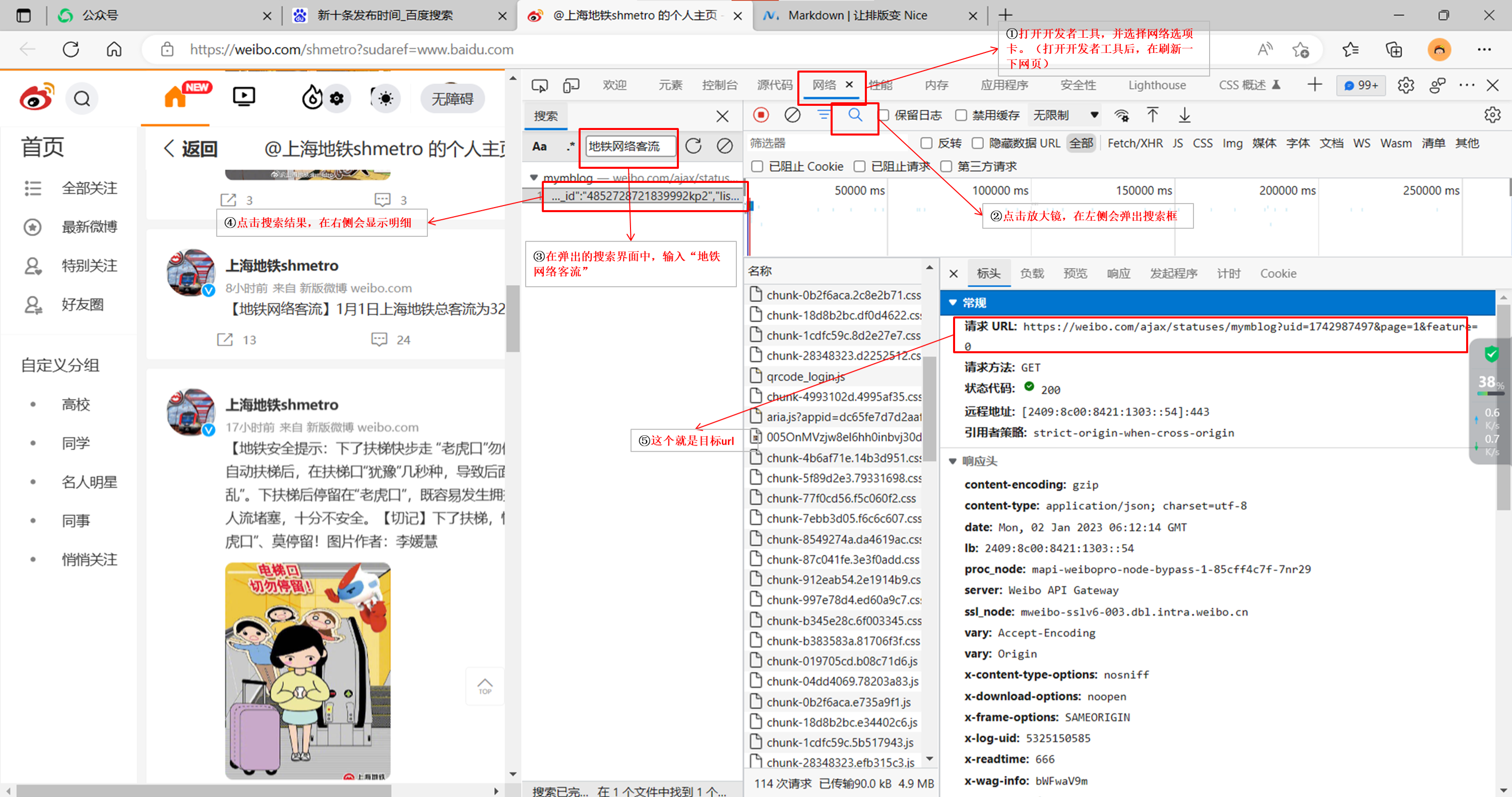
Task: Stop recording network log
Action: [761, 115]
